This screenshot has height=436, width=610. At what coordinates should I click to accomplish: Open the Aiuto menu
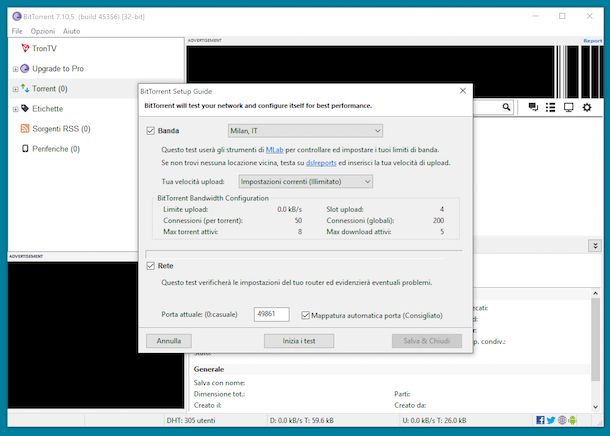(x=72, y=31)
